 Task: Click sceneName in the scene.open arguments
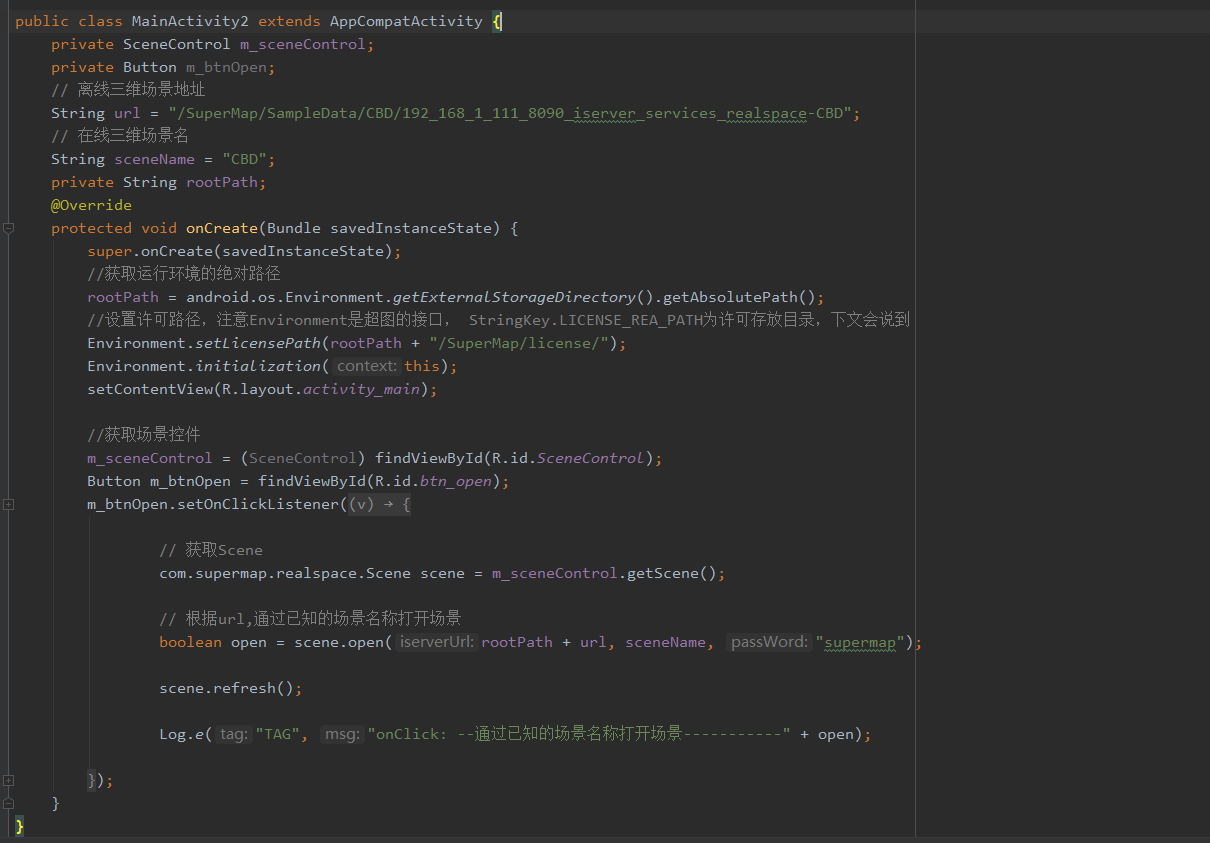(666, 642)
